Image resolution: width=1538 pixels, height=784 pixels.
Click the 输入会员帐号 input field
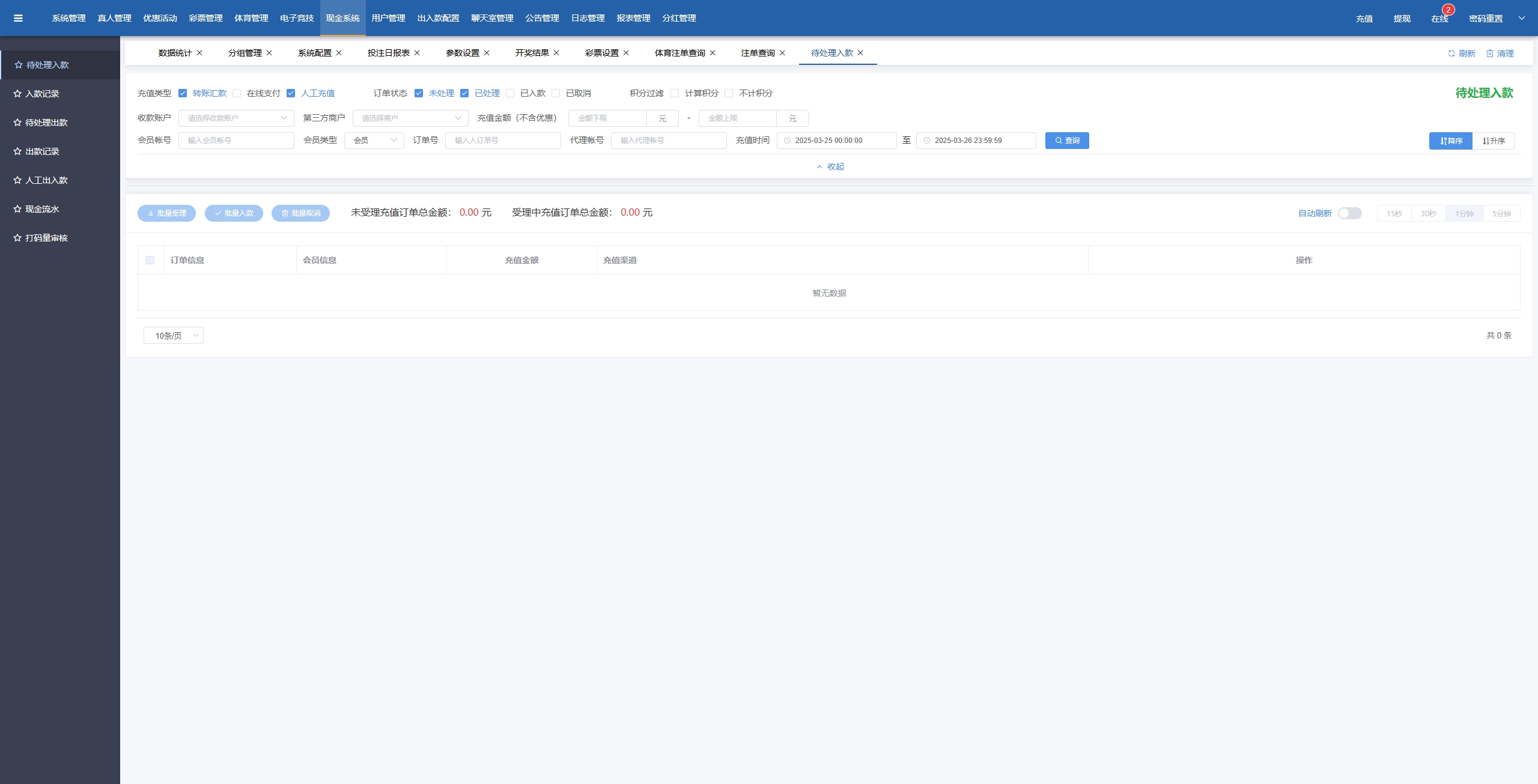[236, 141]
